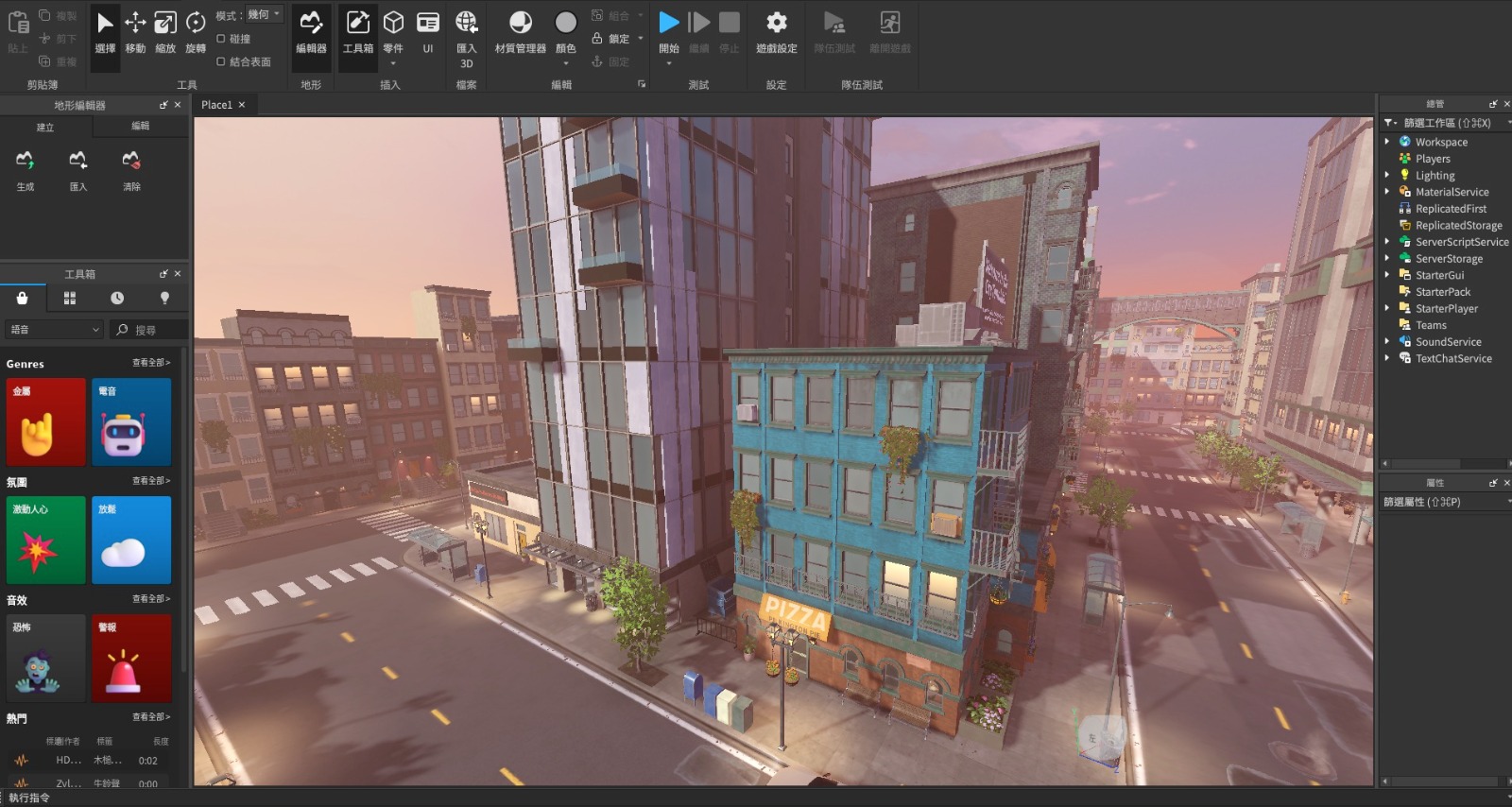Switch to the 編輯 tab in terrain editor
This screenshot has width=1512, height=807.
click(140, 126)
